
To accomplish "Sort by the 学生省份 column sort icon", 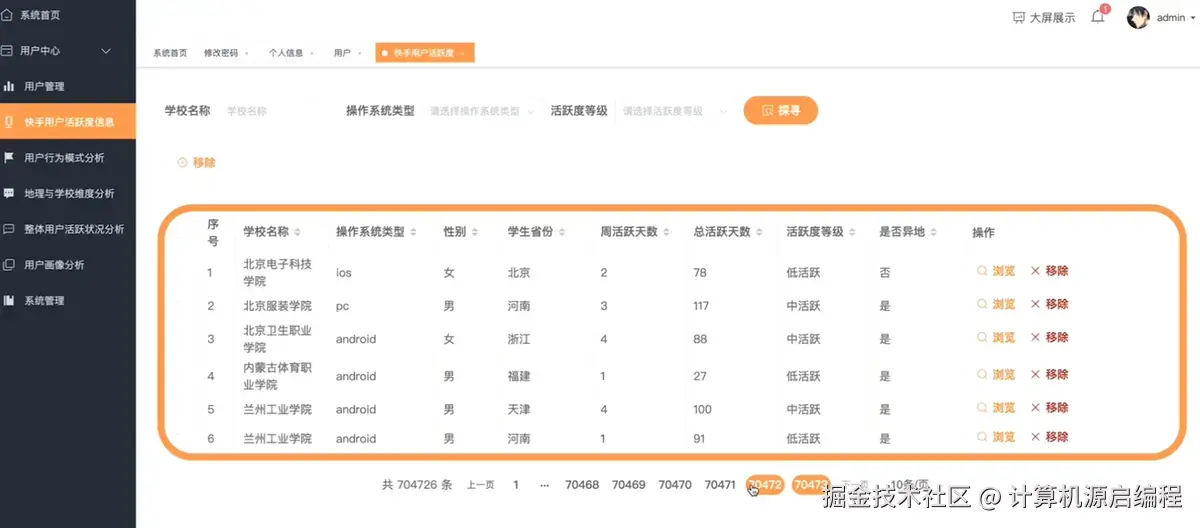I will click(562, 232).
